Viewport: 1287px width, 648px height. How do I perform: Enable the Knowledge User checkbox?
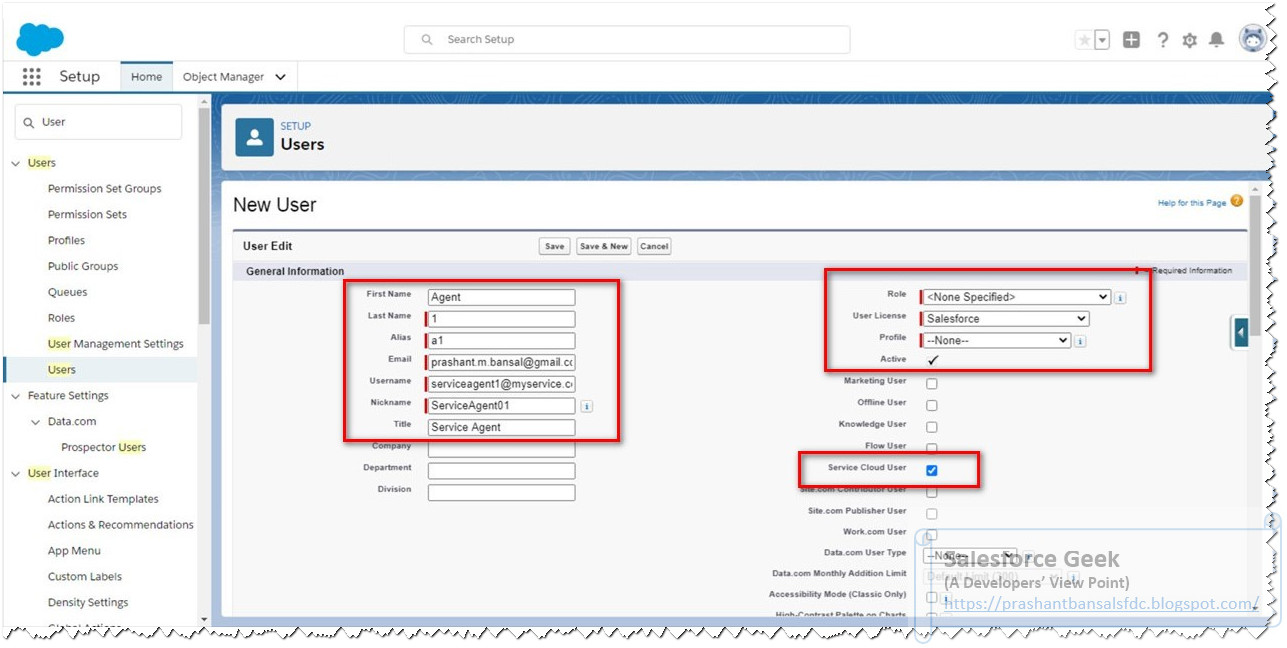pos(932,427)
